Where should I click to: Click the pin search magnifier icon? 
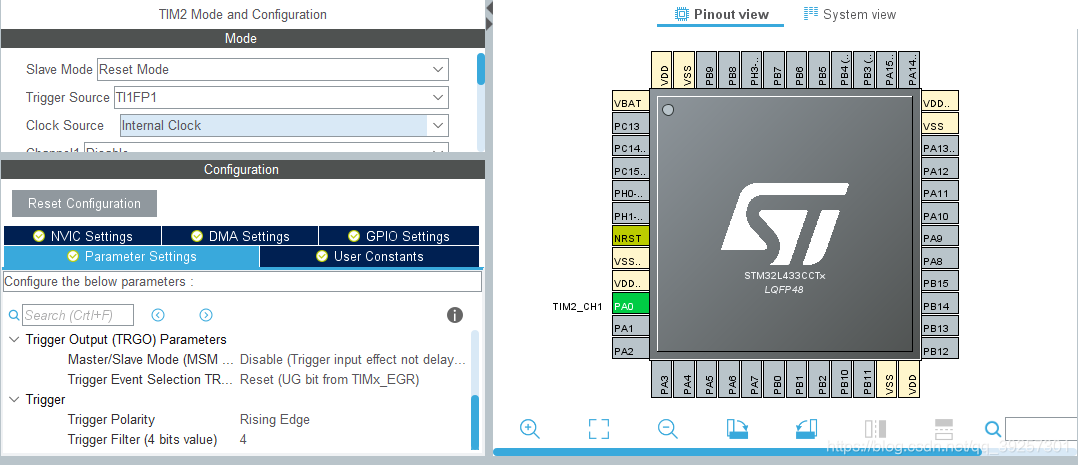(x=993, y=429)
